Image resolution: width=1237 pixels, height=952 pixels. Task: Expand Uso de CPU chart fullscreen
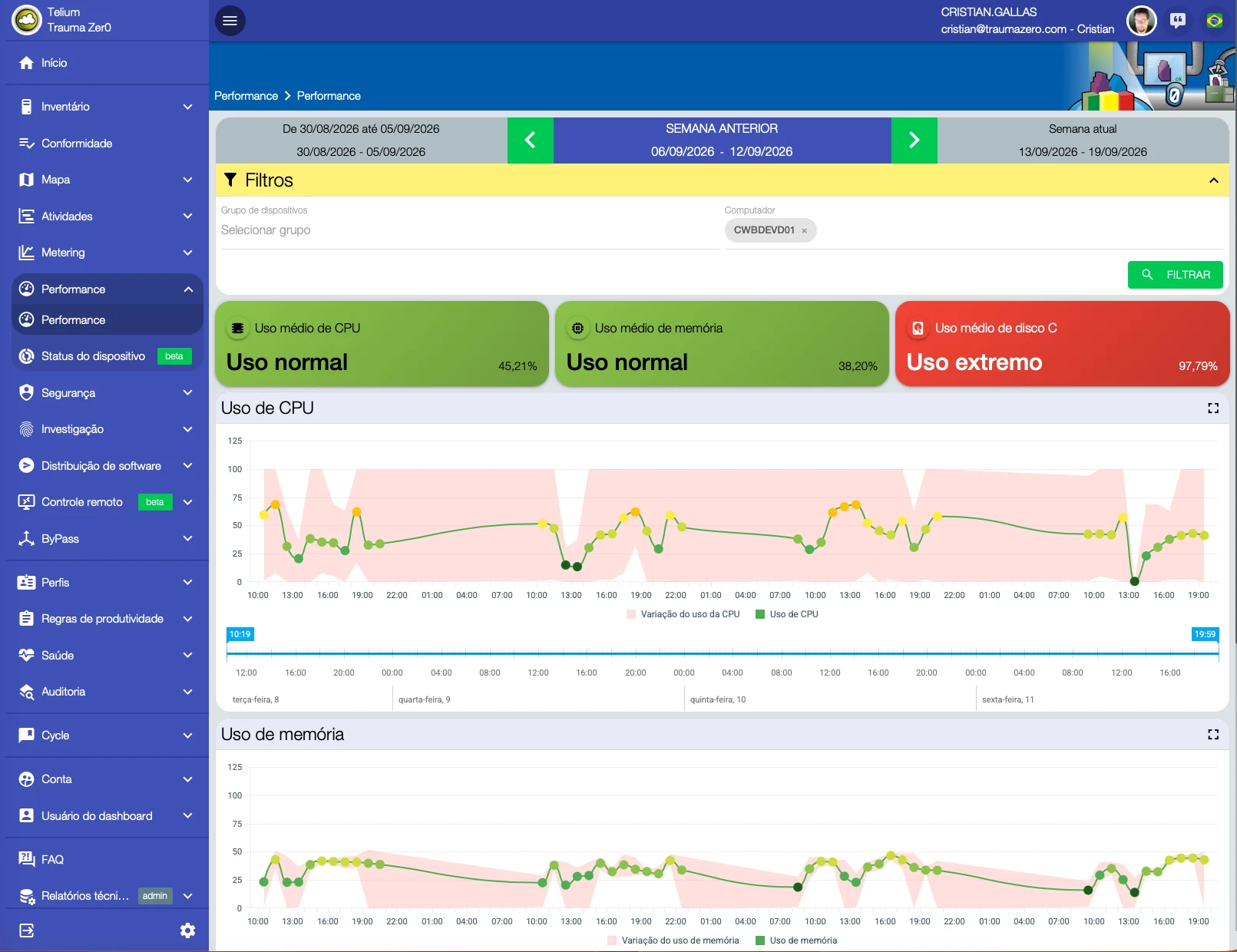1213,408
